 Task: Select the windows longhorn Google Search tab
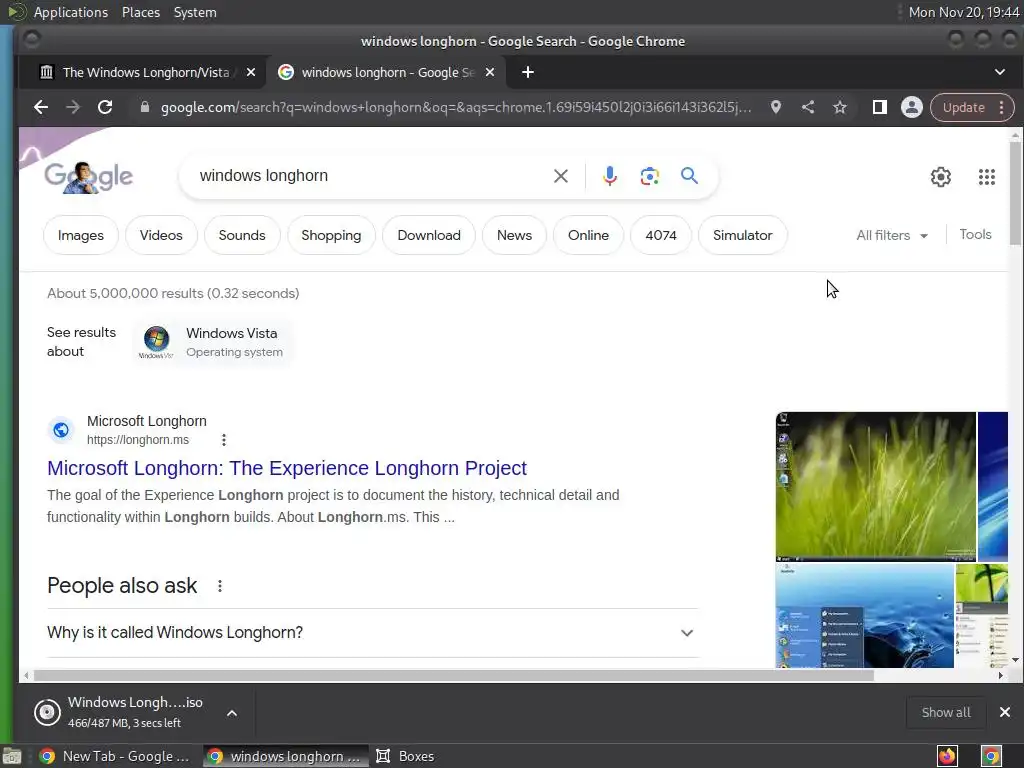[x=385, y=72]
